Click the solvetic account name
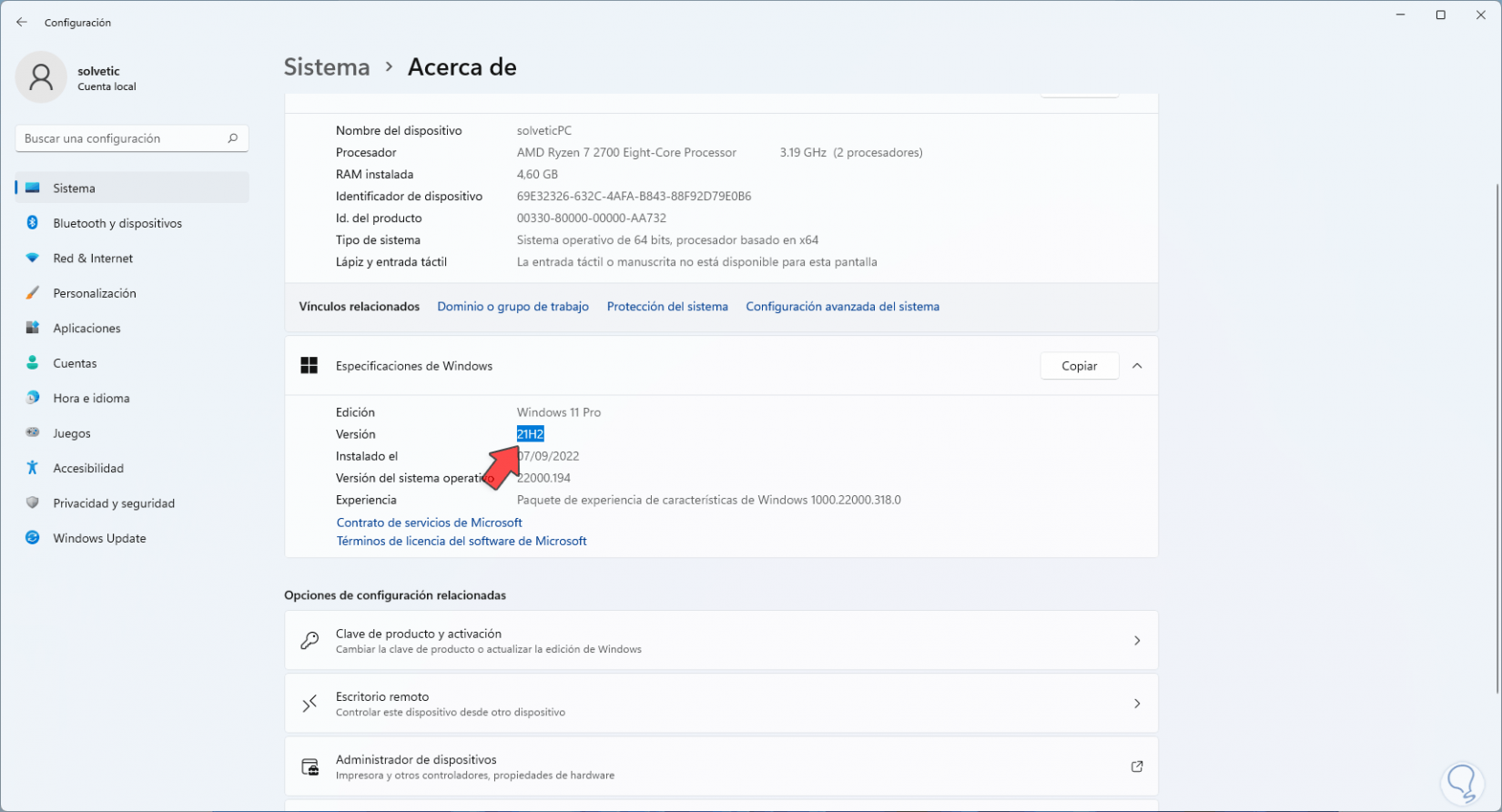This screenshot has width=1502, height=812. tap(98, 71)
